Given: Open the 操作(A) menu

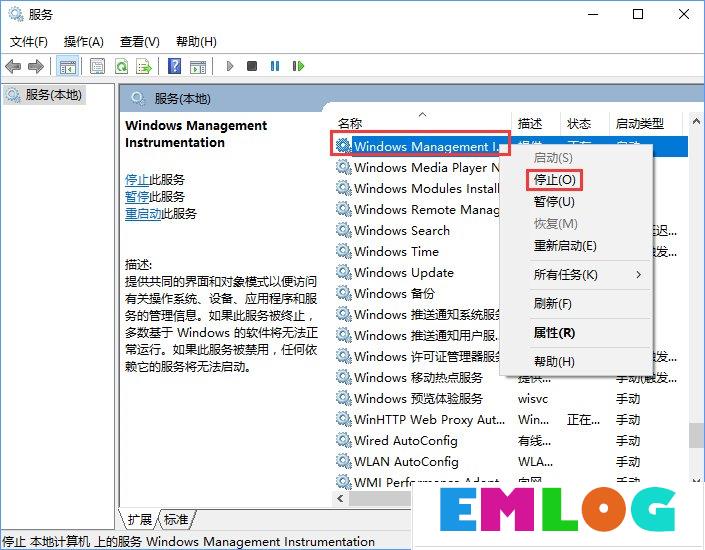Looking at the screenshot, I should pyautogui.click(x=84, y=42).
